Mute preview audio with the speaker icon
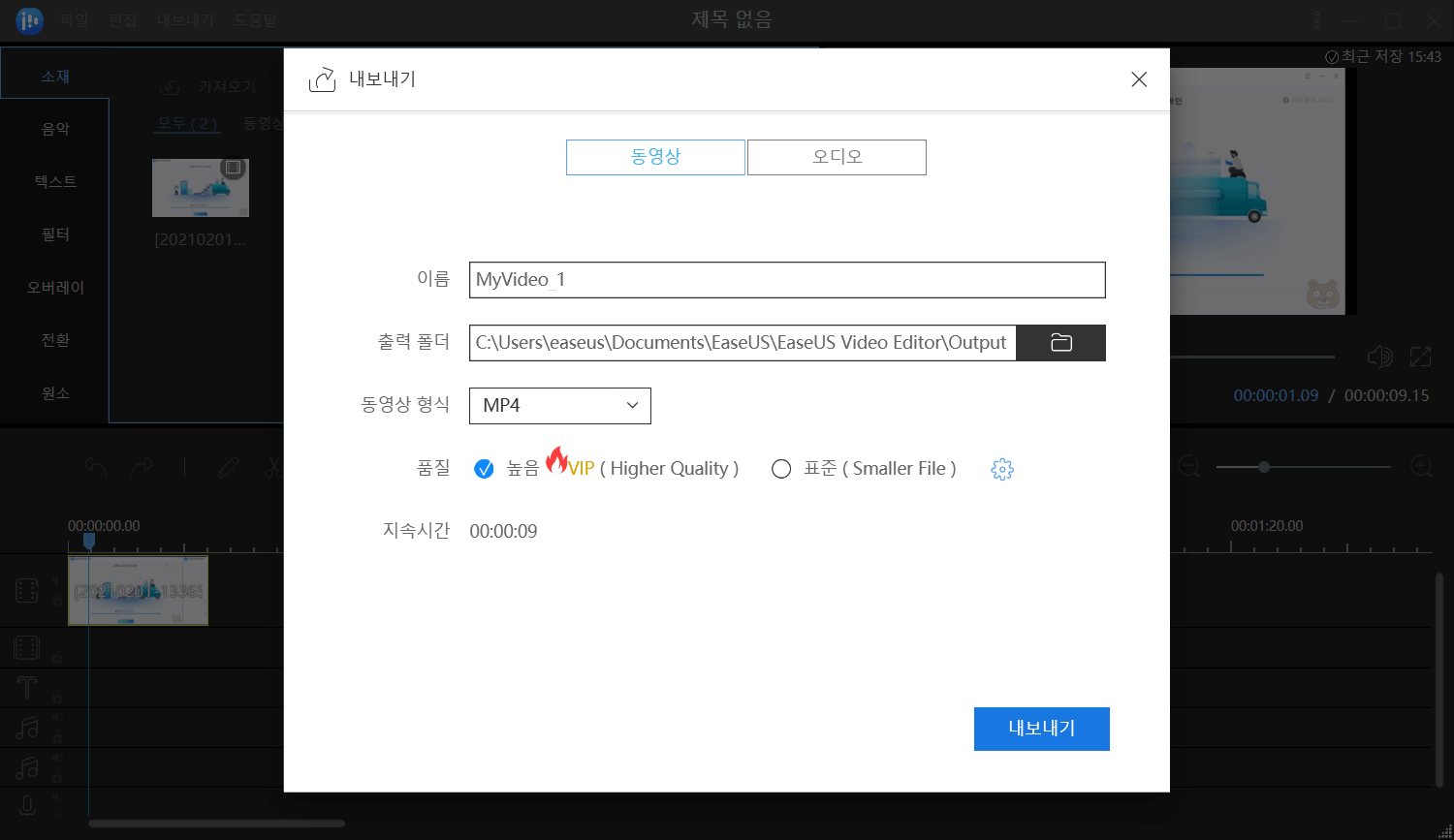 pos(1379,356)
